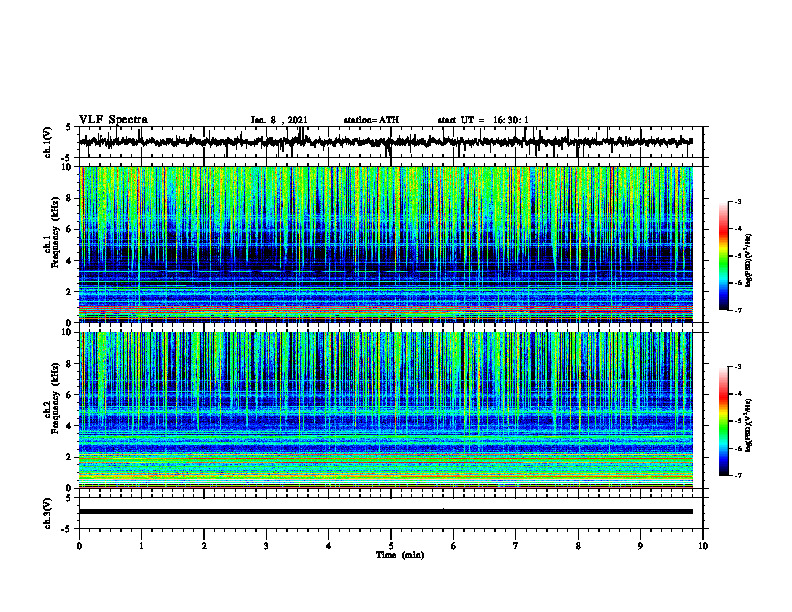792x612 pixels.
Task: Click the ch.3 flat voltage trace
Action: click(x=385, y=512)
